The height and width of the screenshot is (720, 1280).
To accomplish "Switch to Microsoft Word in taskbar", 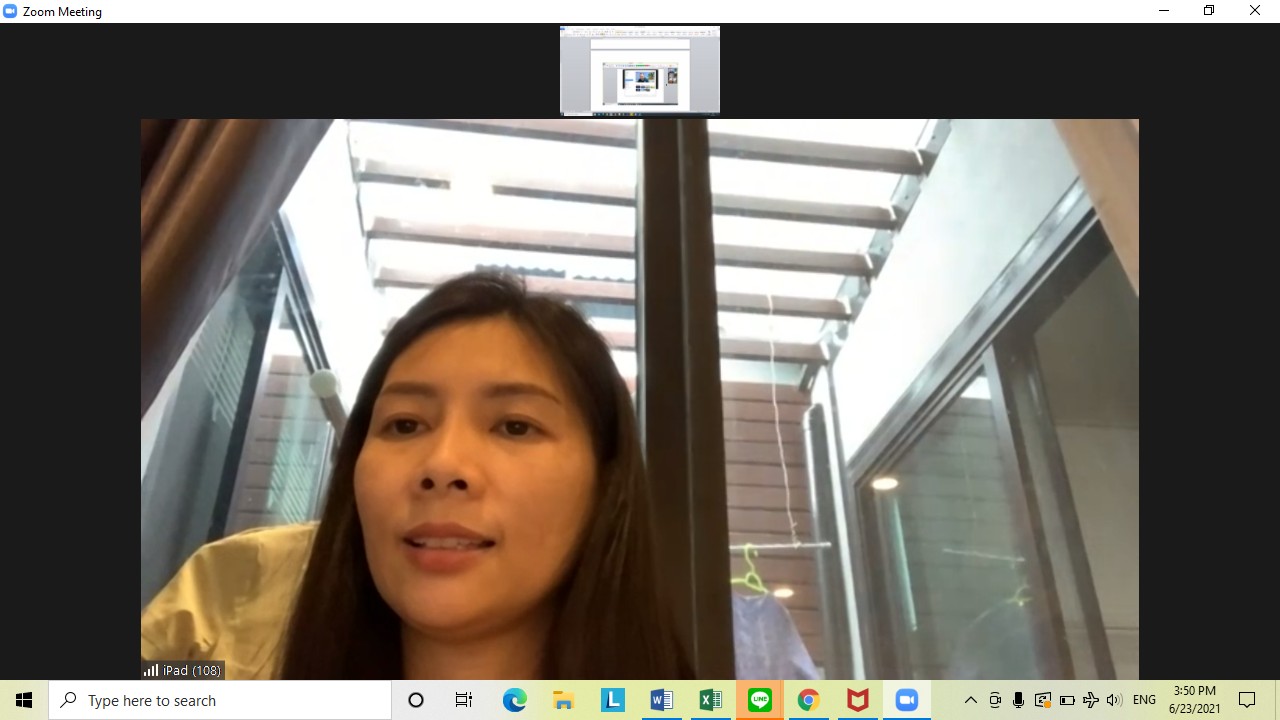I will (661, 700).
